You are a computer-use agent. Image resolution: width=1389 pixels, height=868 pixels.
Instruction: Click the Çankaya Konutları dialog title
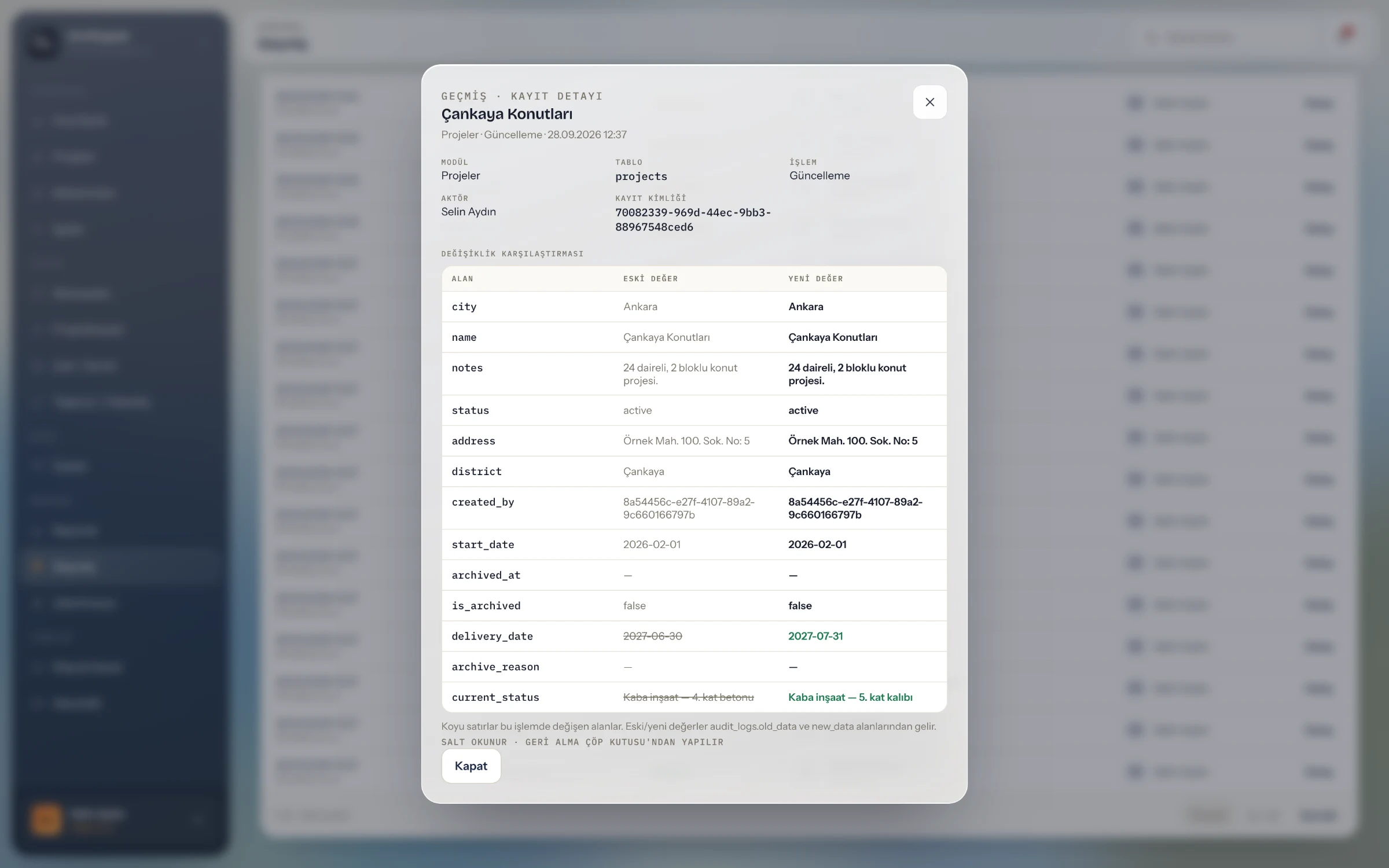point(506,114)
